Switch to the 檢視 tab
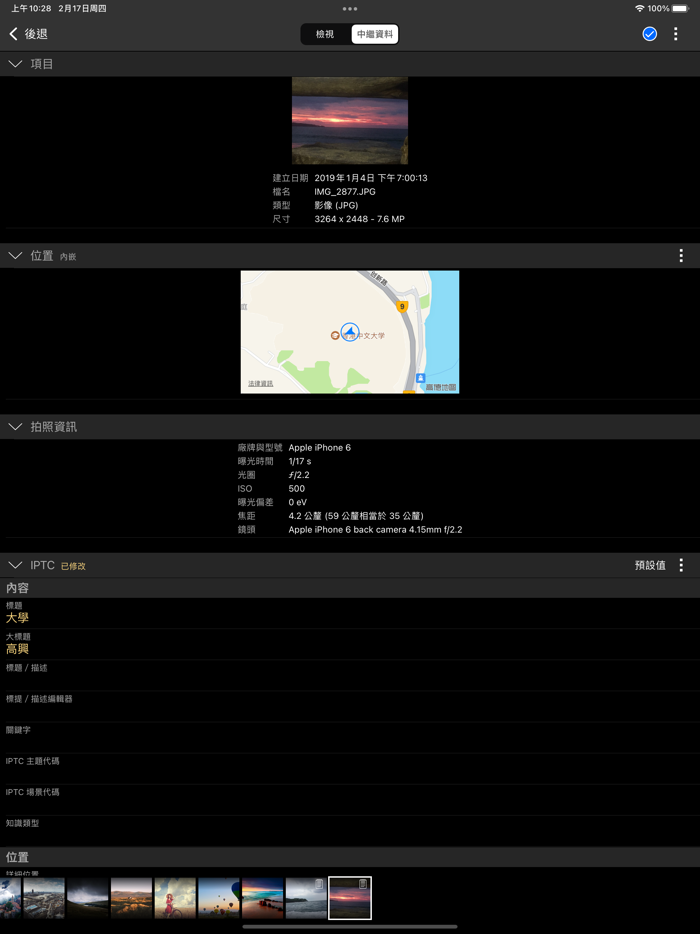 pyautogui.click(x=325, y=35)
